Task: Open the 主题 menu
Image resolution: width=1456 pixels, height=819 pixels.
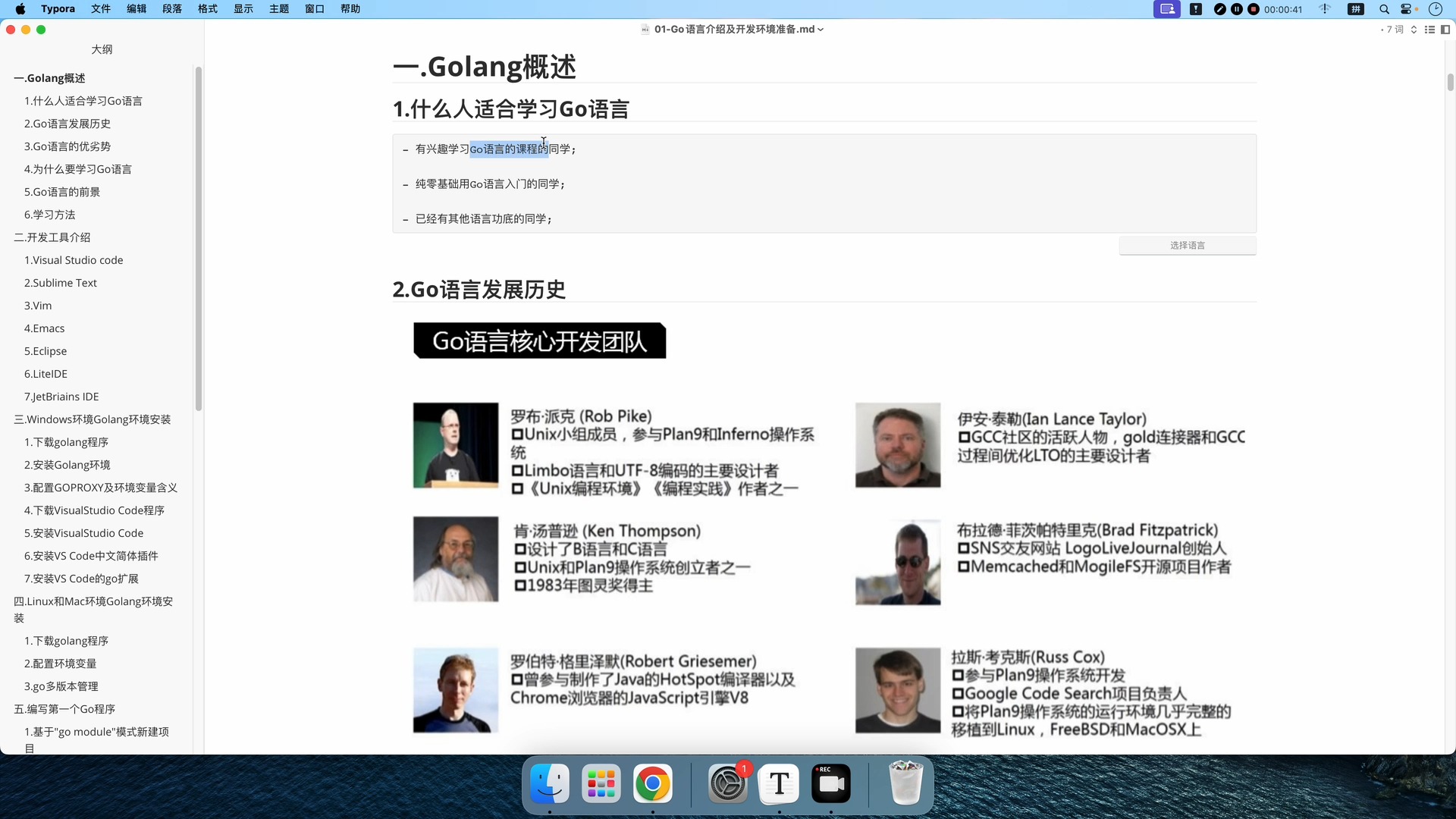Action: 279,9
